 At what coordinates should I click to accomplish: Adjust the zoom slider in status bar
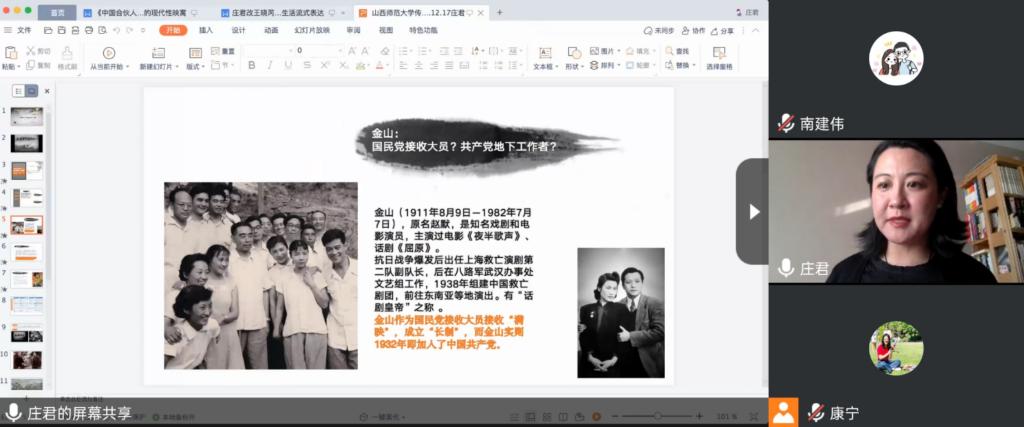(660, 416)
